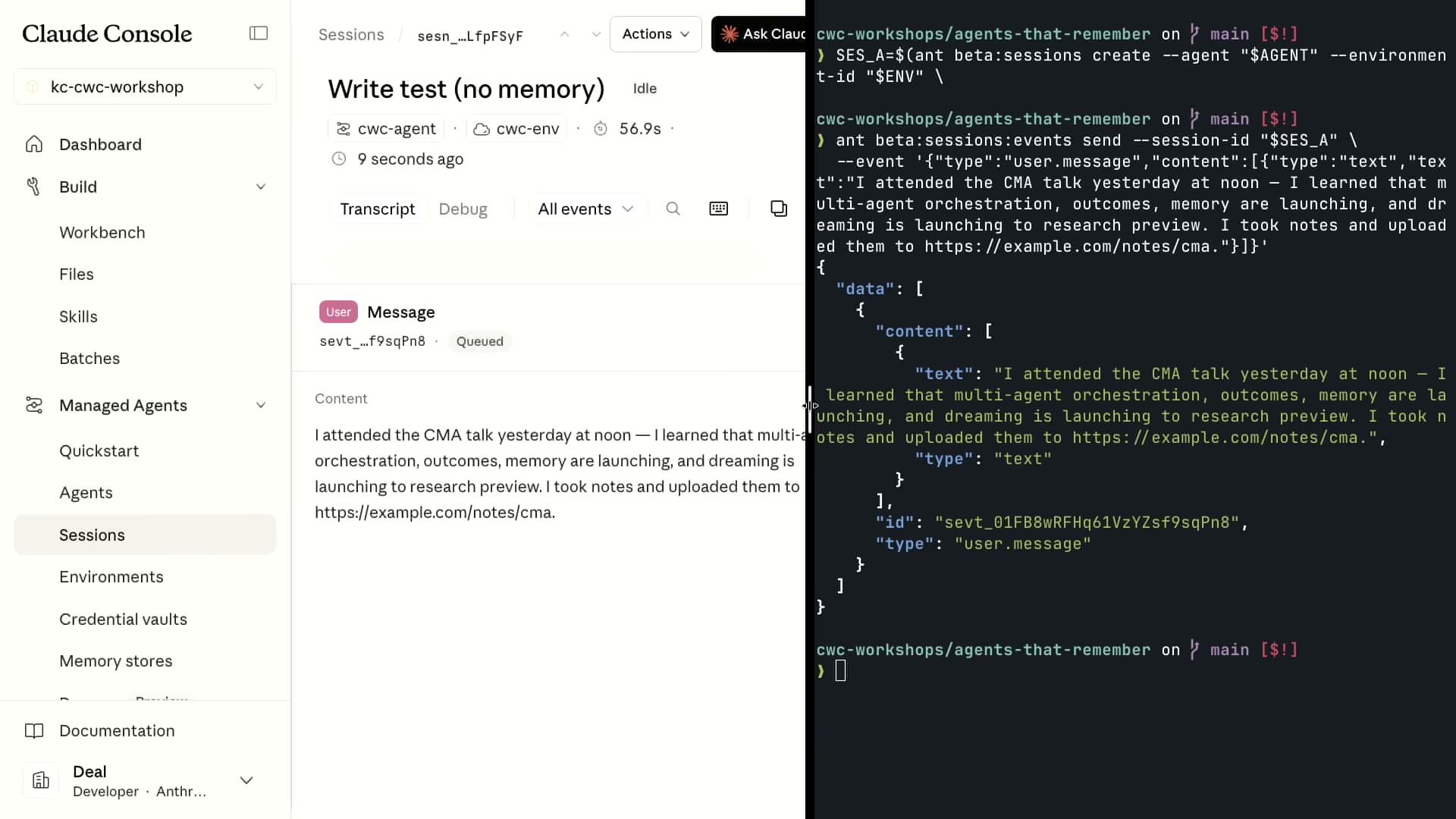Go to next session with down arrow

click(x=596, y=34)
